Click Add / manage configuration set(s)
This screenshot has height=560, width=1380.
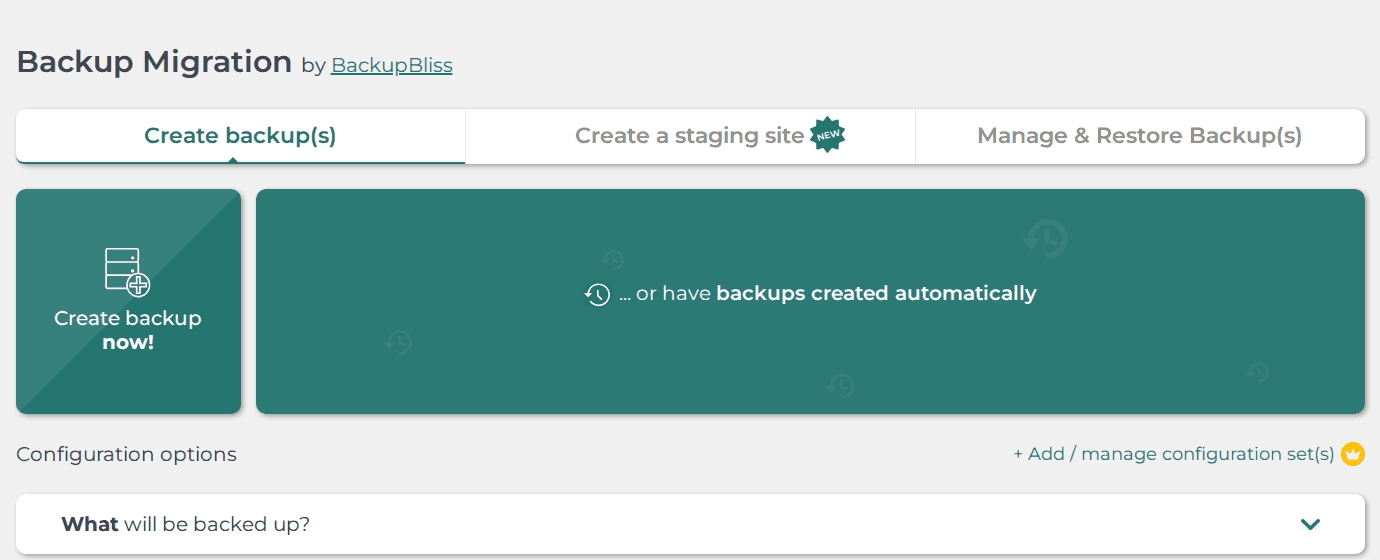tap(1174, 454)
